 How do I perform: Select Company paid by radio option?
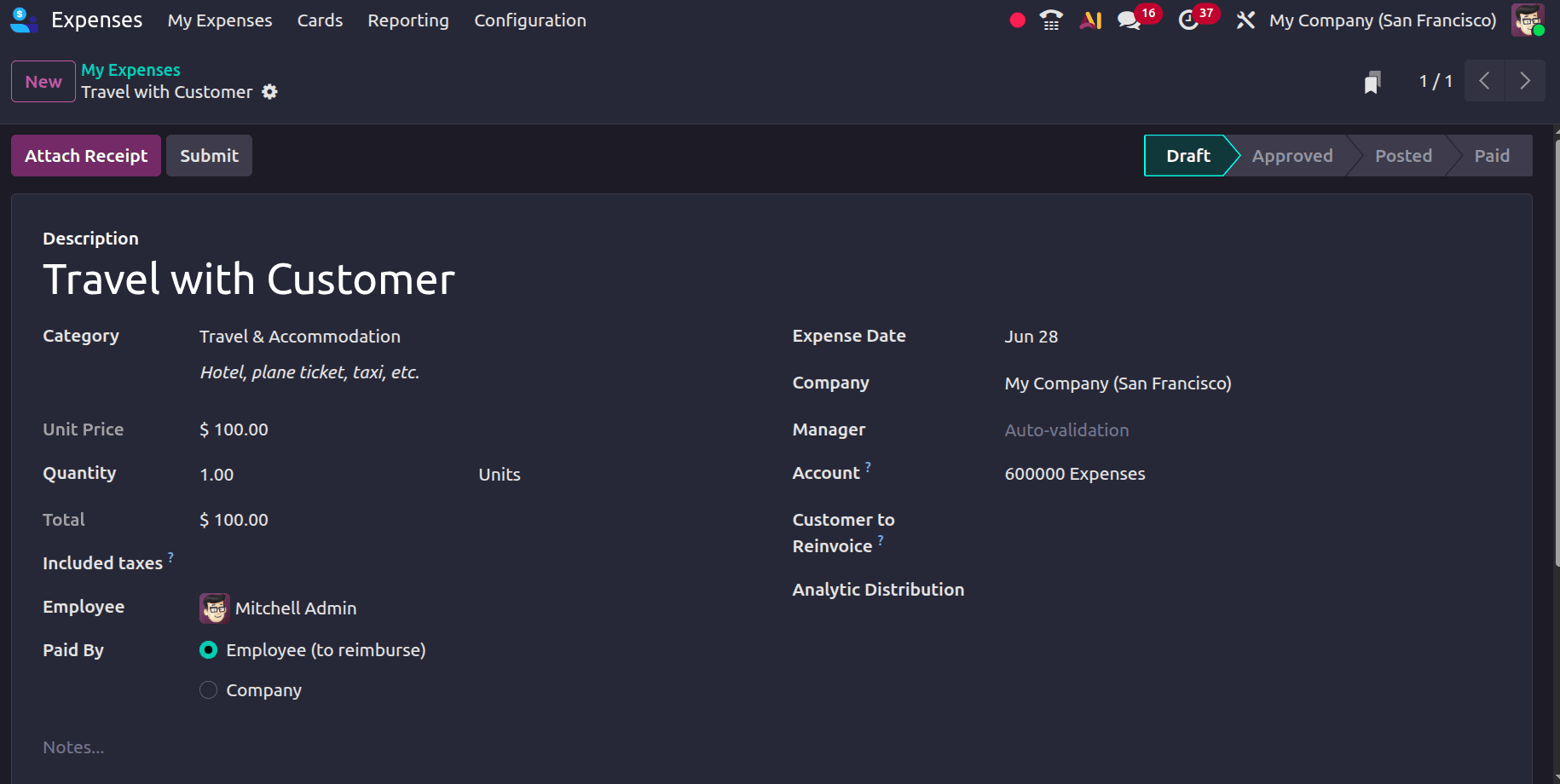tap(208, 690)
